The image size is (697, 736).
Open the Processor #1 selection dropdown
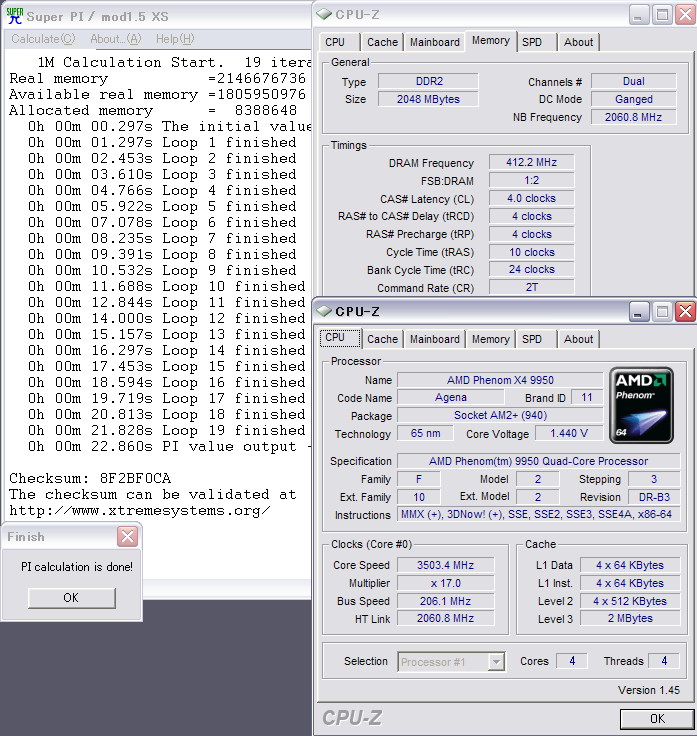(x=496, y=662)
